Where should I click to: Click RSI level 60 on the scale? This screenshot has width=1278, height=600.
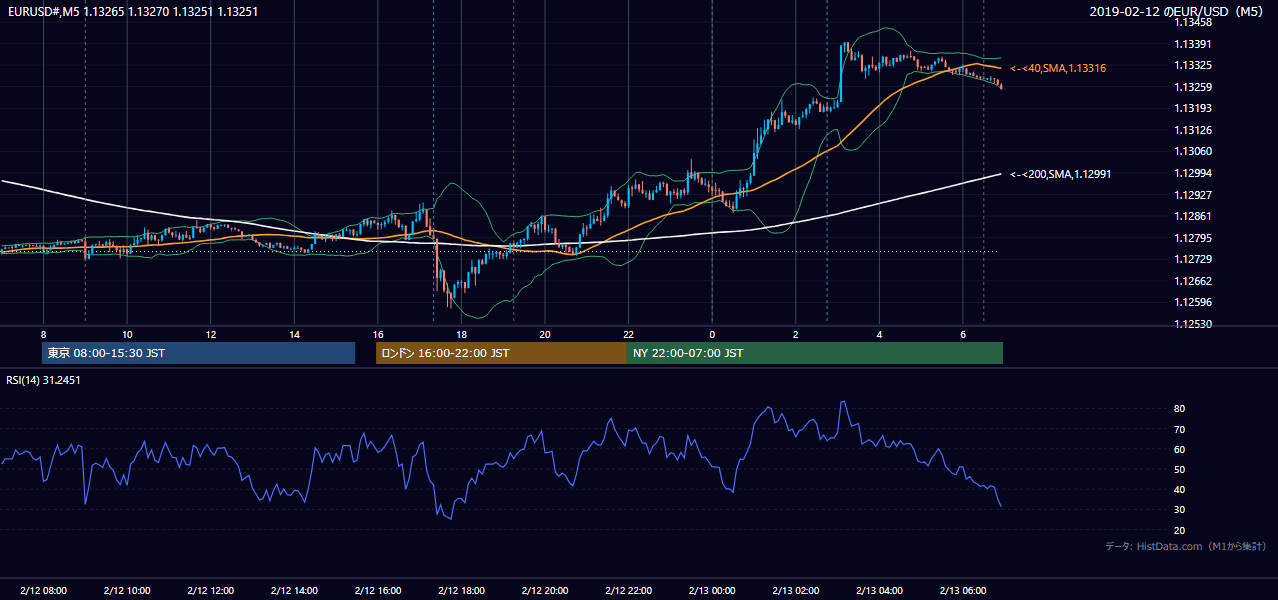pos(1179,449)
